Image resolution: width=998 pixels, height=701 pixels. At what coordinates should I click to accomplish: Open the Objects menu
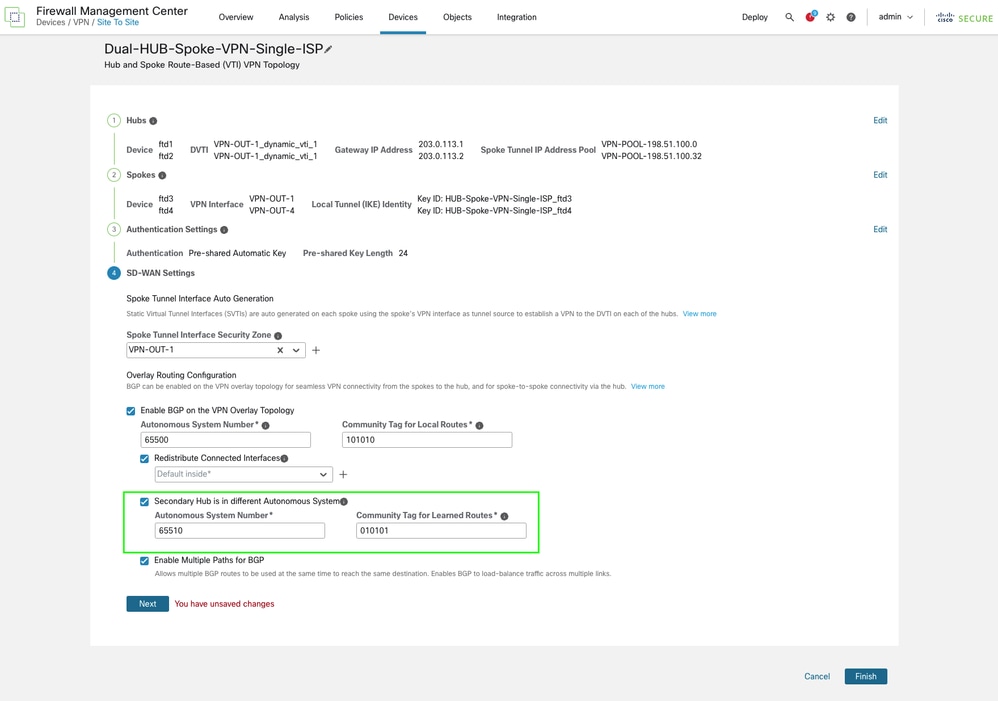coord(458,17)
